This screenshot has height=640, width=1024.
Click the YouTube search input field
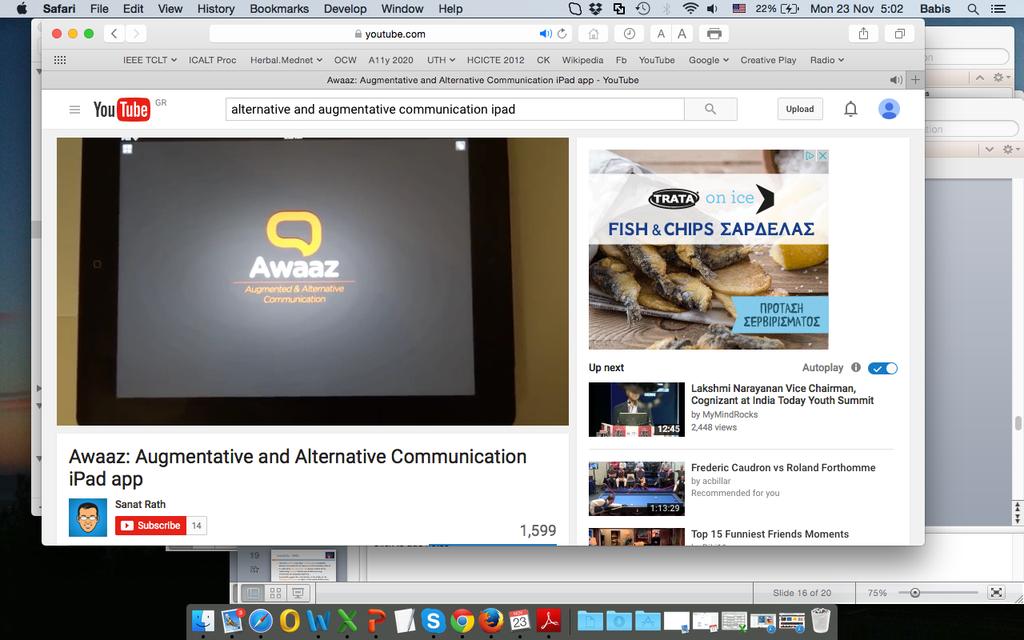(x=455, y=109)
